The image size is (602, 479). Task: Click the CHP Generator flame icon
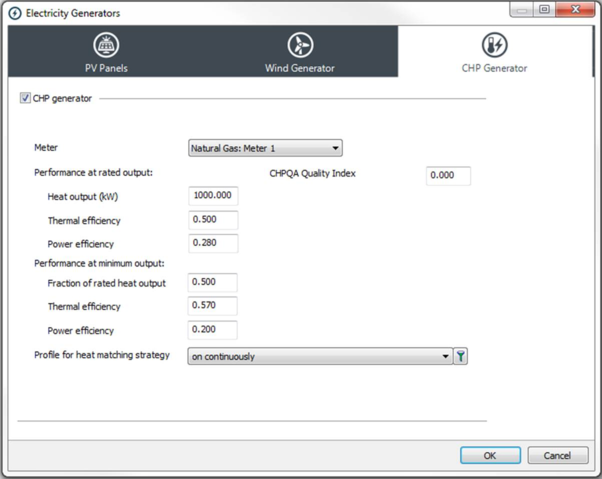coord(494,45)
